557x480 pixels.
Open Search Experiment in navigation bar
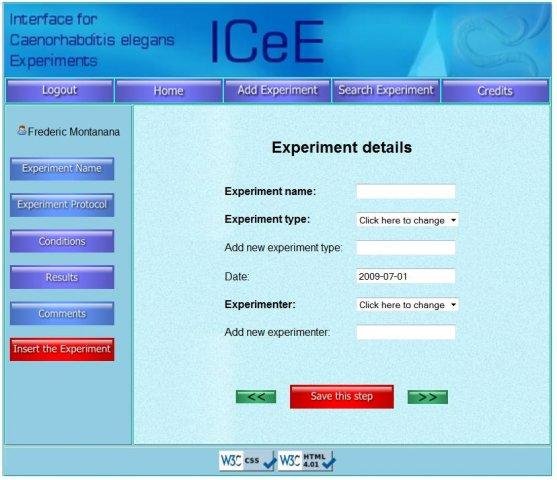click(x=386, y=91)
